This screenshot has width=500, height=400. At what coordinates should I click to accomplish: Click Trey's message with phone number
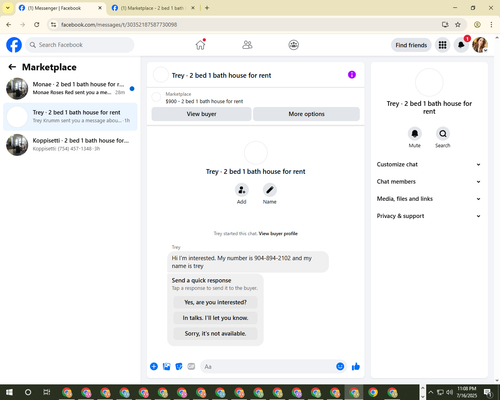tap(248, 262)
